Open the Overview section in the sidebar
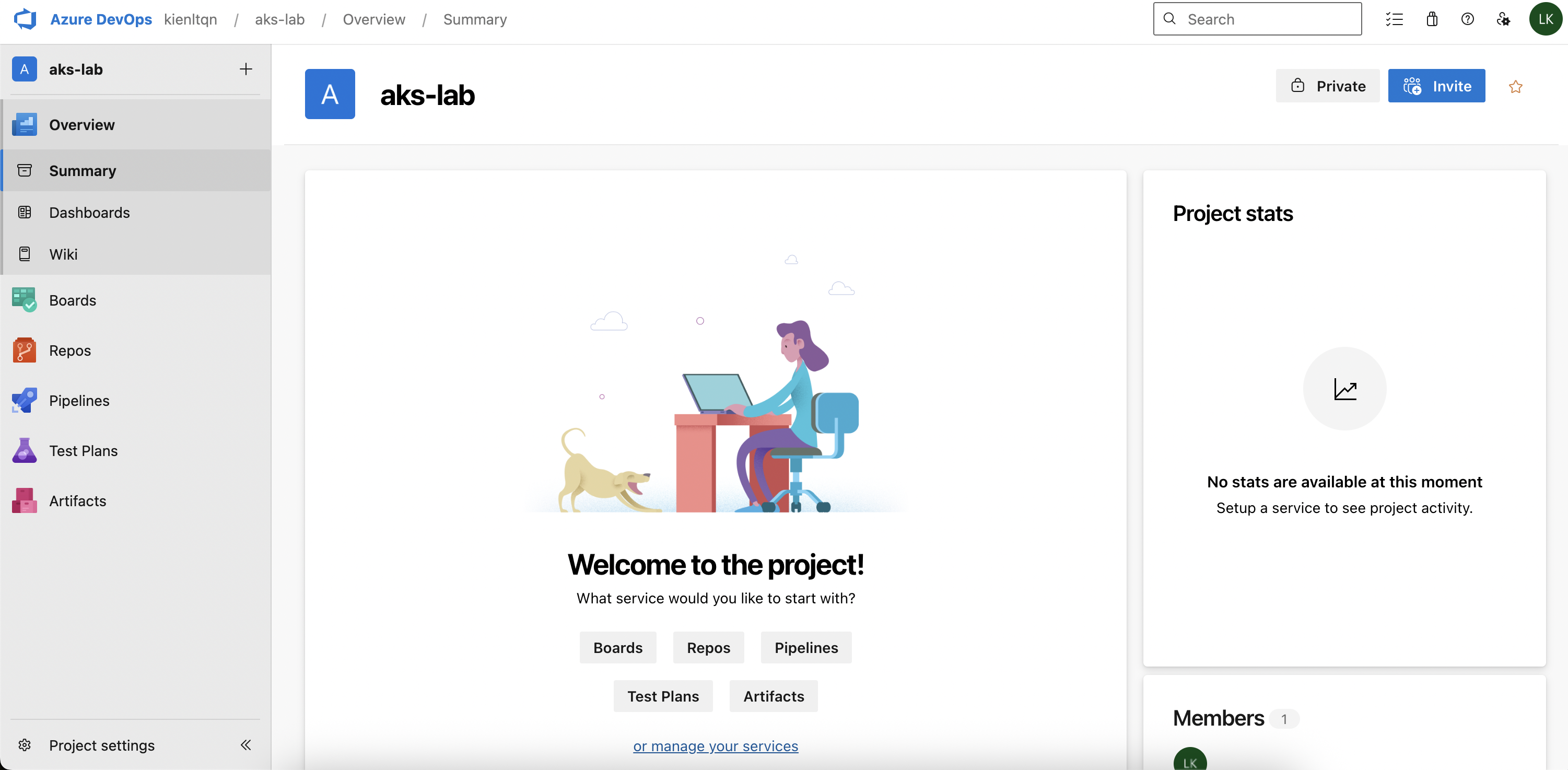The height and width of the screenshot is (770, 1568). [x=136, y=125]
